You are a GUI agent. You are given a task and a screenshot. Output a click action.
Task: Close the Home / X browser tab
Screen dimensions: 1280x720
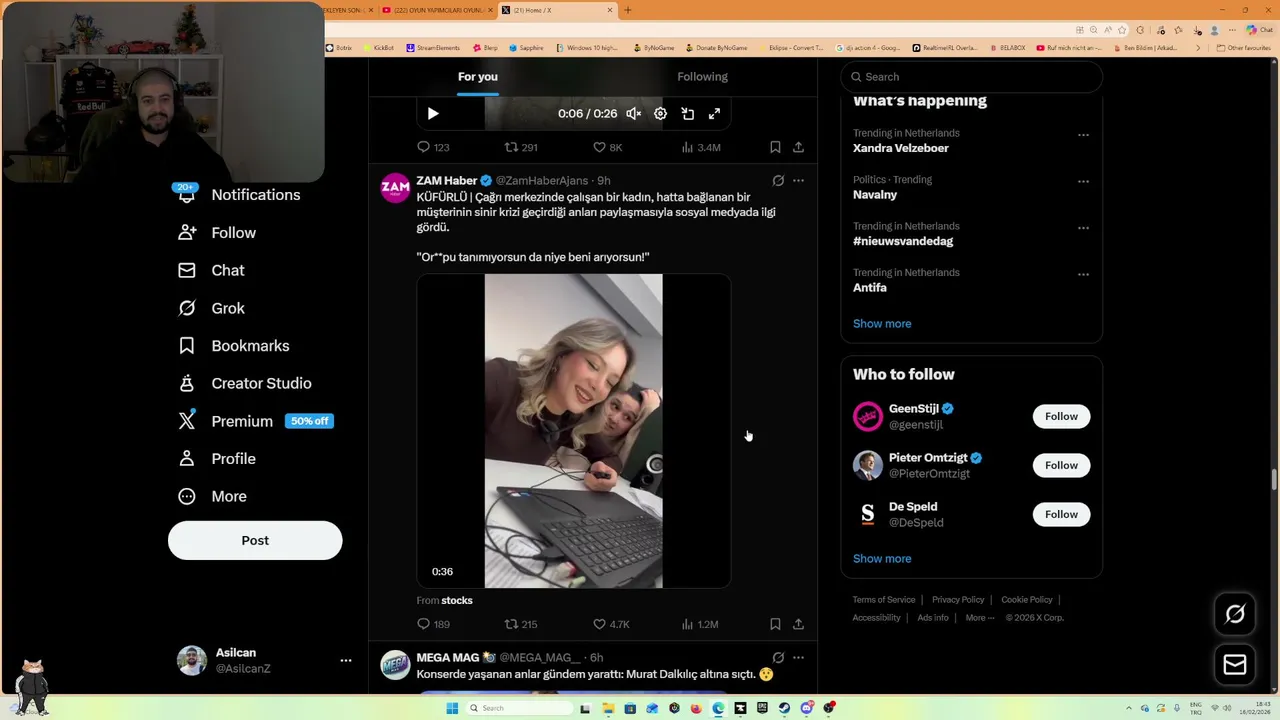(x=610, y=10)
